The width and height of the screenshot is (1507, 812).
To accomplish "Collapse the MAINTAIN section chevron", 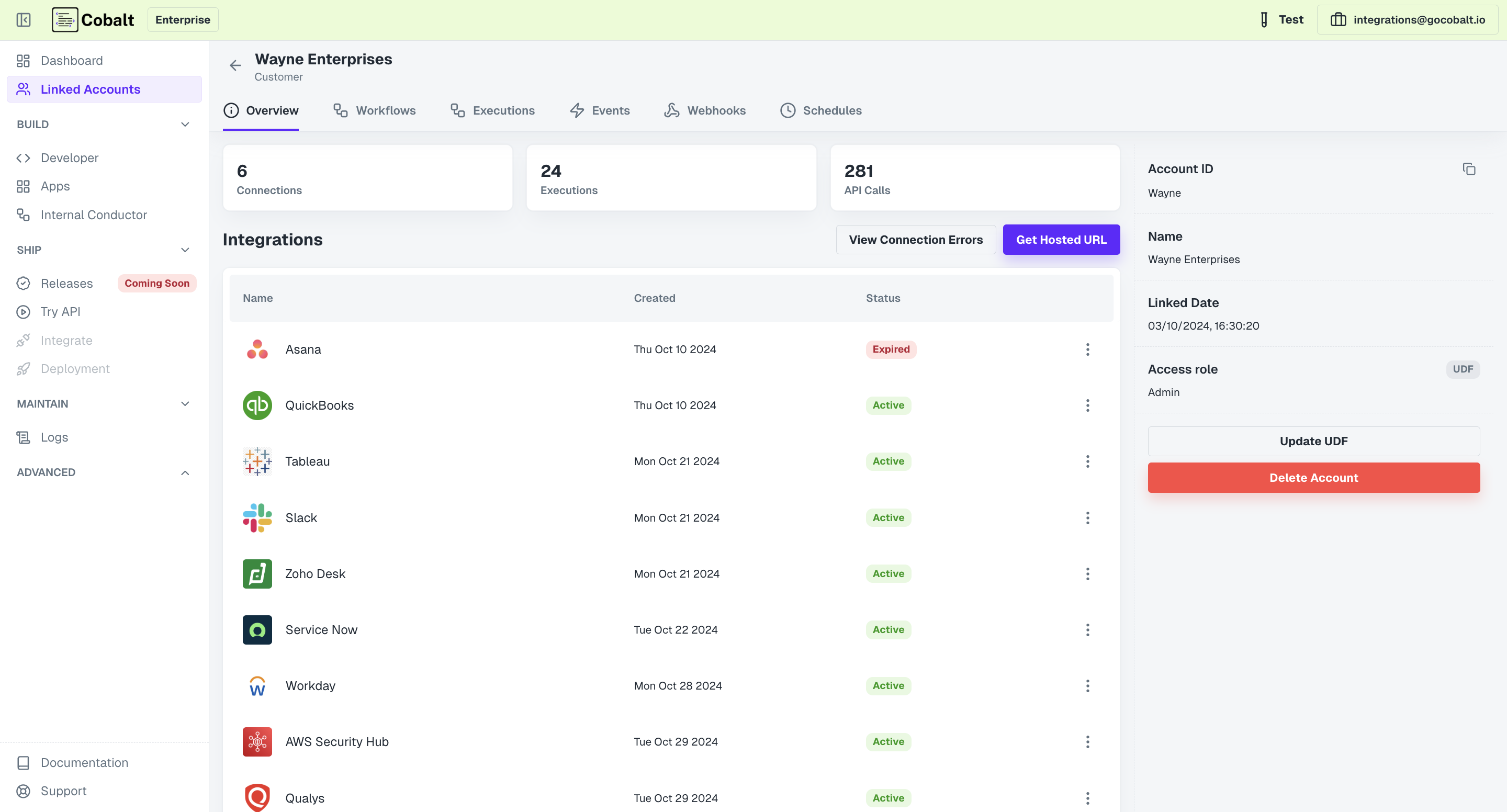I will tap(185, 404).
